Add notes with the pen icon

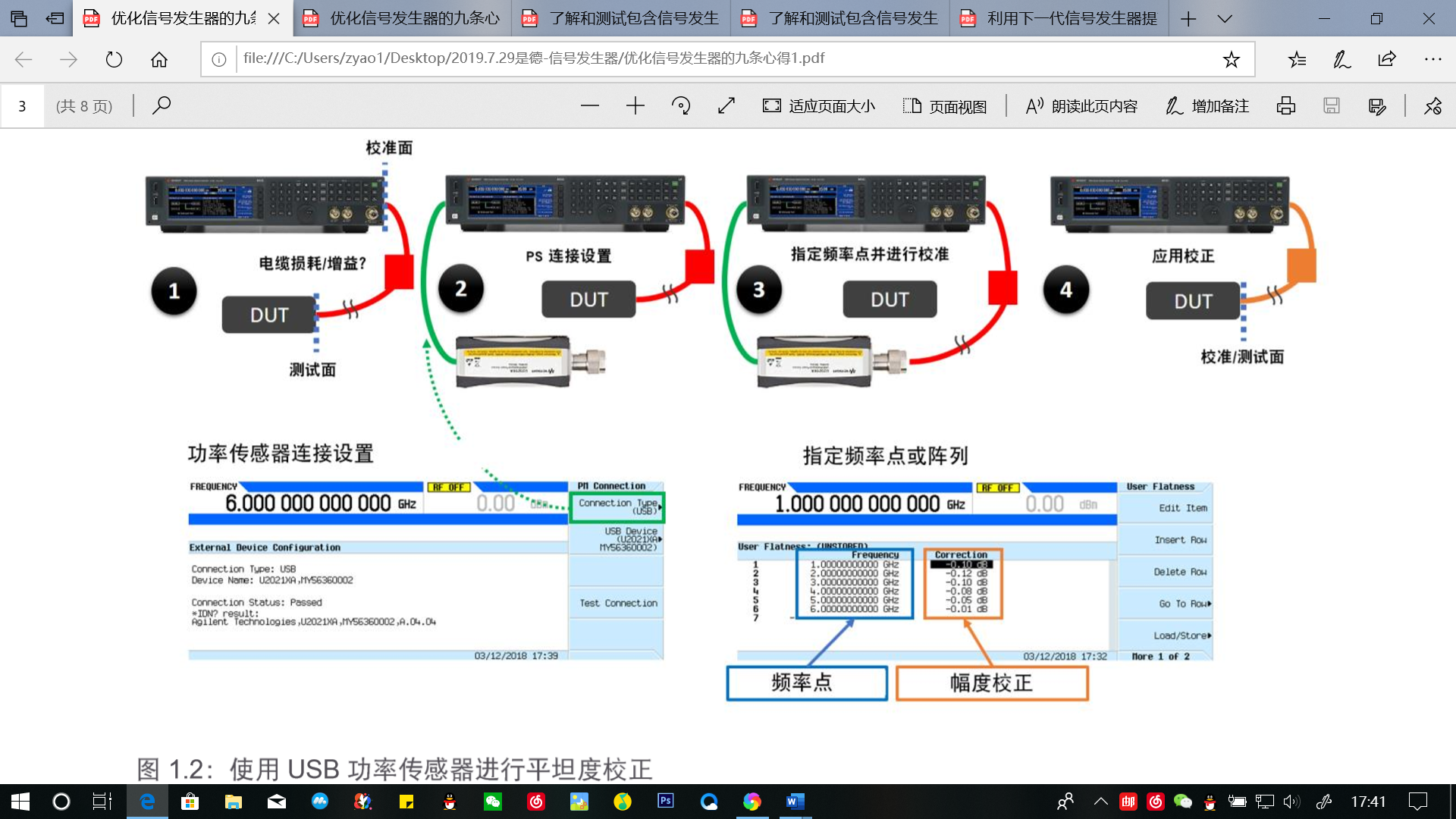[x=1341, y=59]
